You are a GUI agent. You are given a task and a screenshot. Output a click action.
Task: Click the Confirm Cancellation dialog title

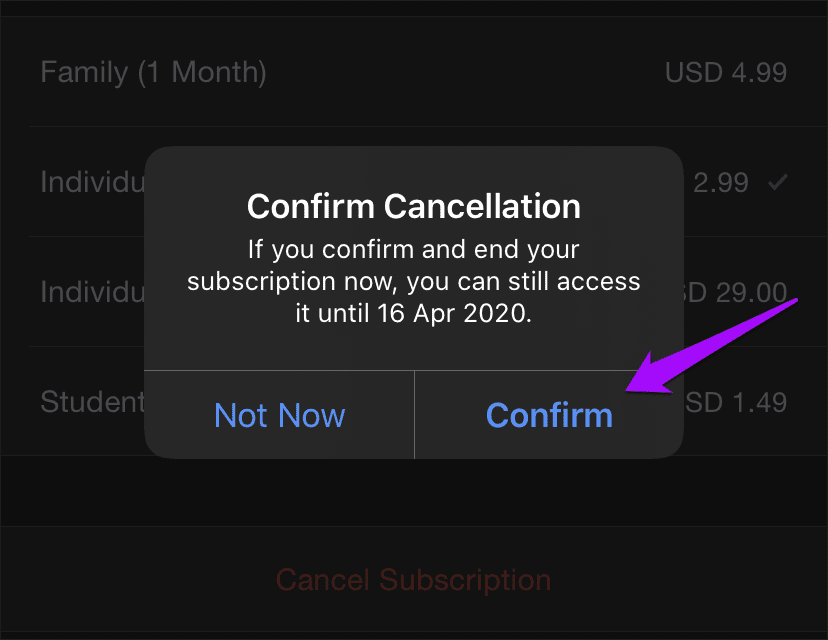[x=413, y=207]
